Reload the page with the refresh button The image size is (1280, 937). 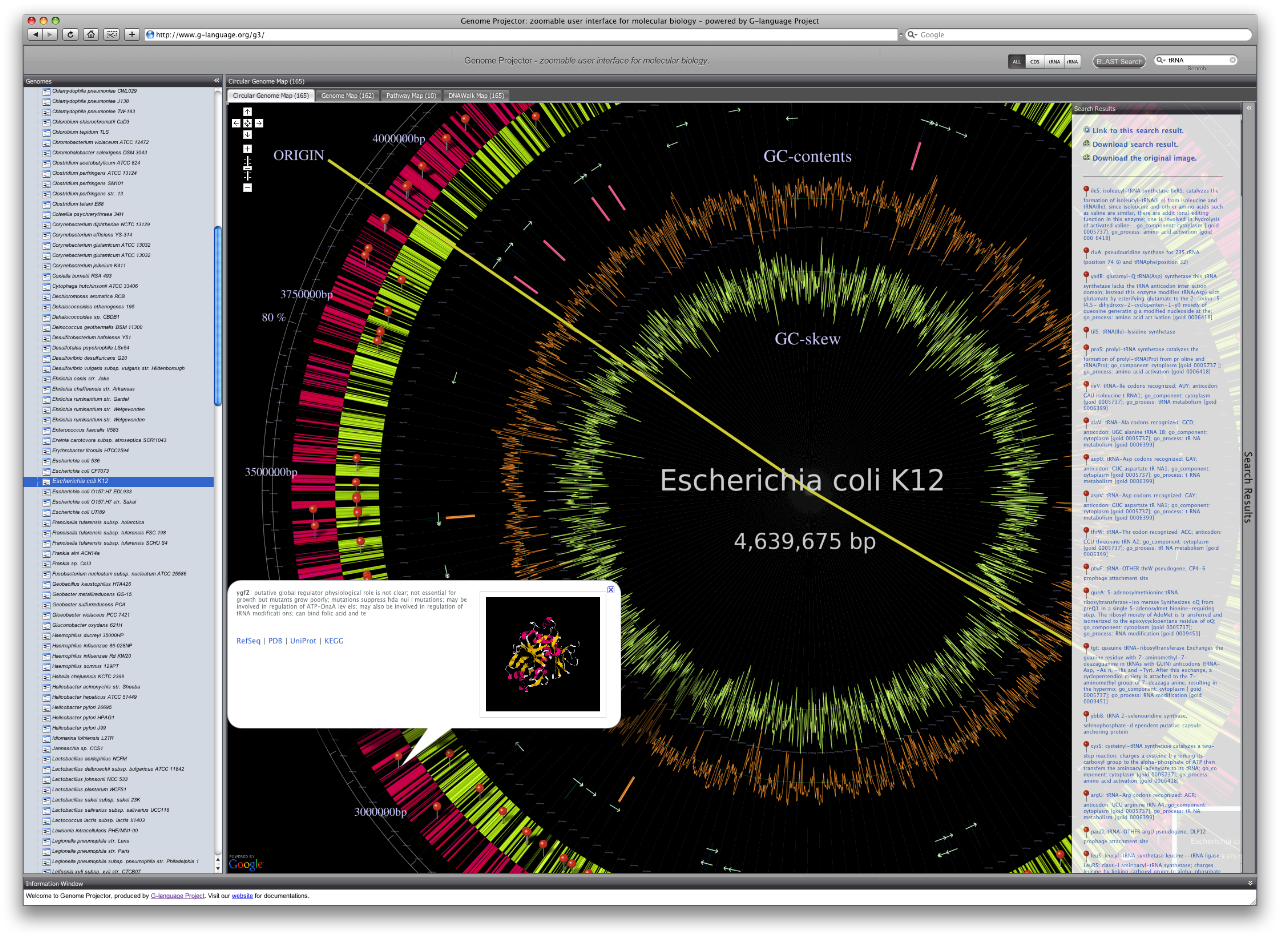(70, 34)
